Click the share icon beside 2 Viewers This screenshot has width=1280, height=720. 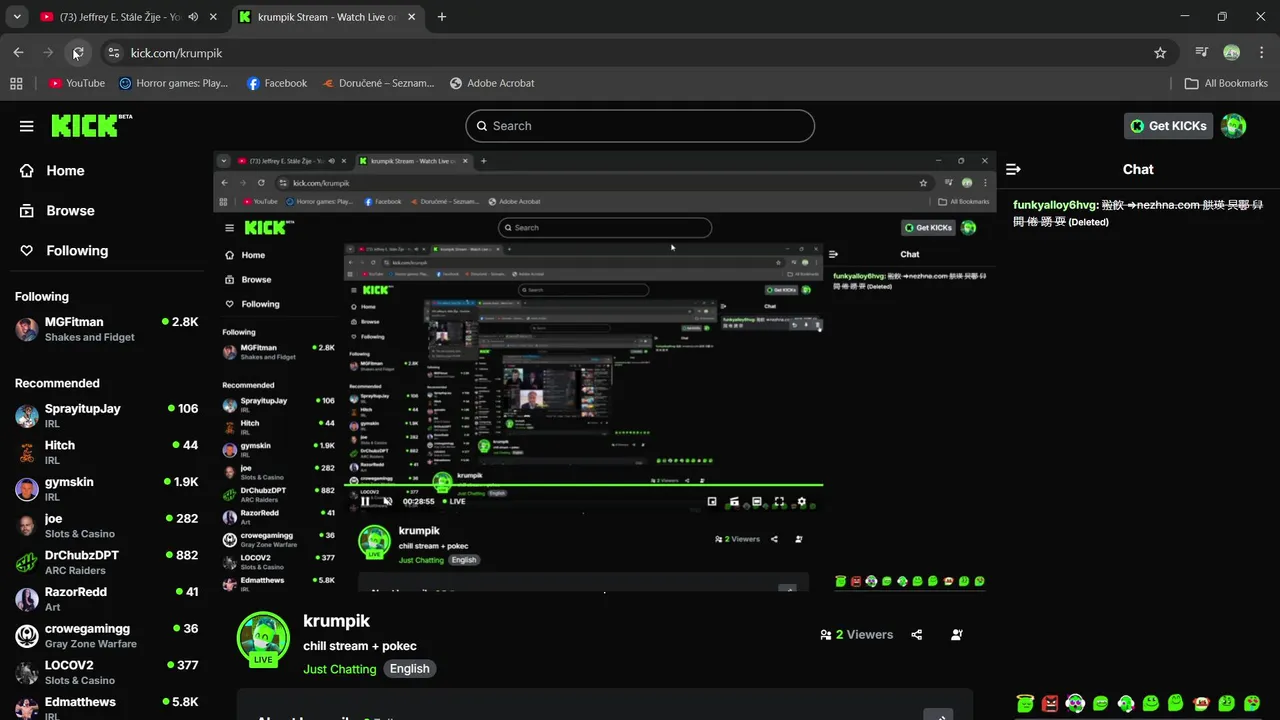click(x=917, y=634)
